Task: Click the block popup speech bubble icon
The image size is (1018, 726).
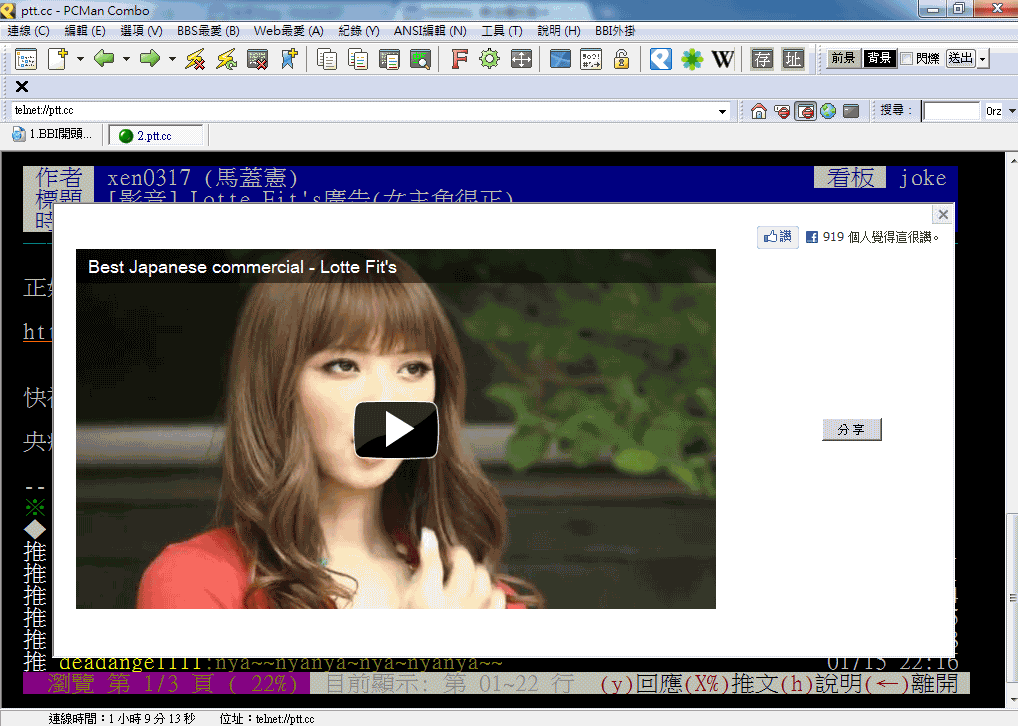Action: coord(782,111)
